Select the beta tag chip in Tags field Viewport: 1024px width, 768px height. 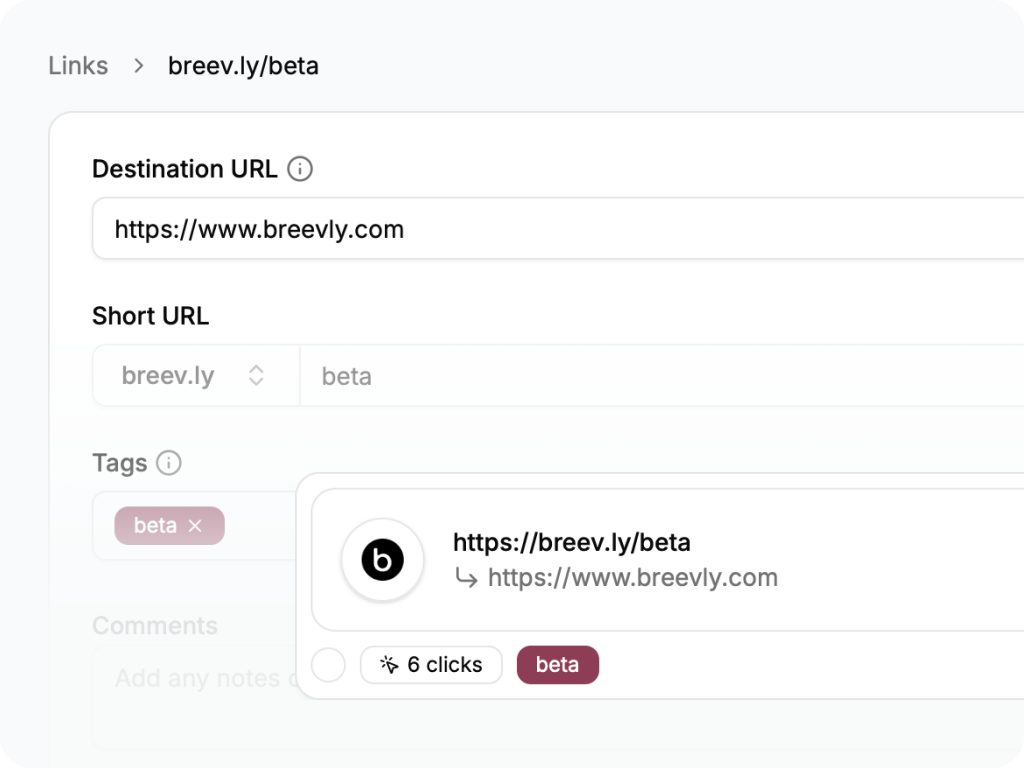pos(155,526)
